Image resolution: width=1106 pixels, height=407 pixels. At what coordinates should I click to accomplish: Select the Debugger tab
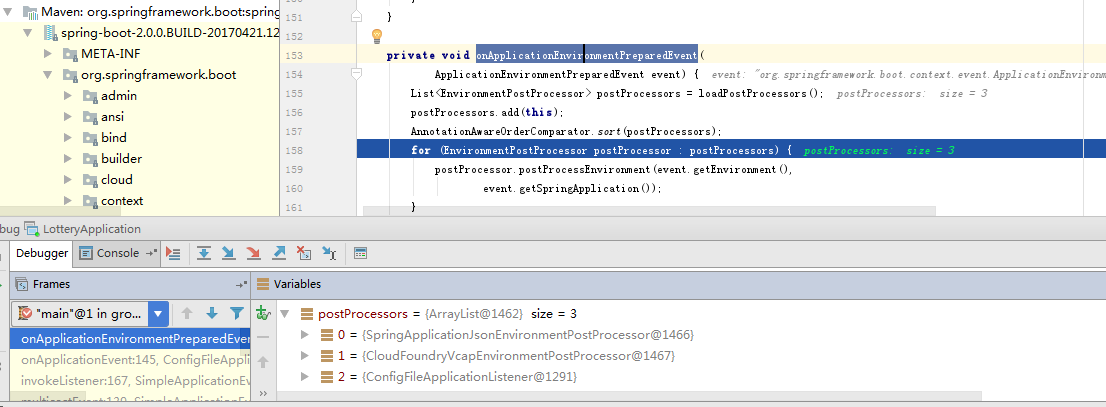tap(42, 254)
